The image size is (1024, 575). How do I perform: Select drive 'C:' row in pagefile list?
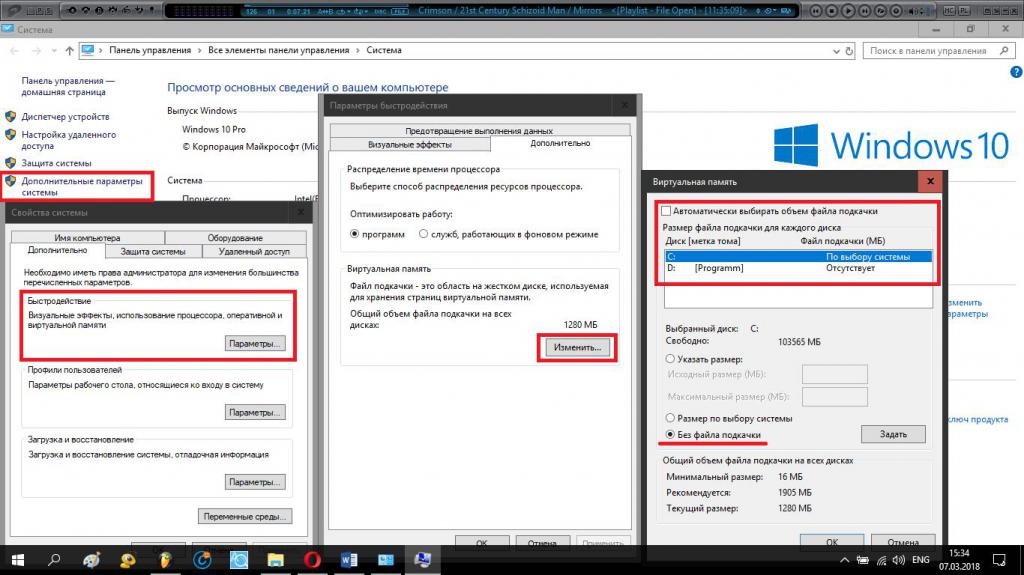coord(798,257)
